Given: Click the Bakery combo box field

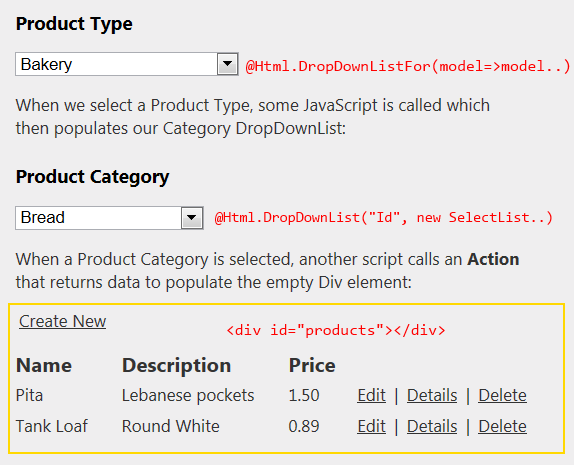Looking at the screenshot, I should coord(127,64).
